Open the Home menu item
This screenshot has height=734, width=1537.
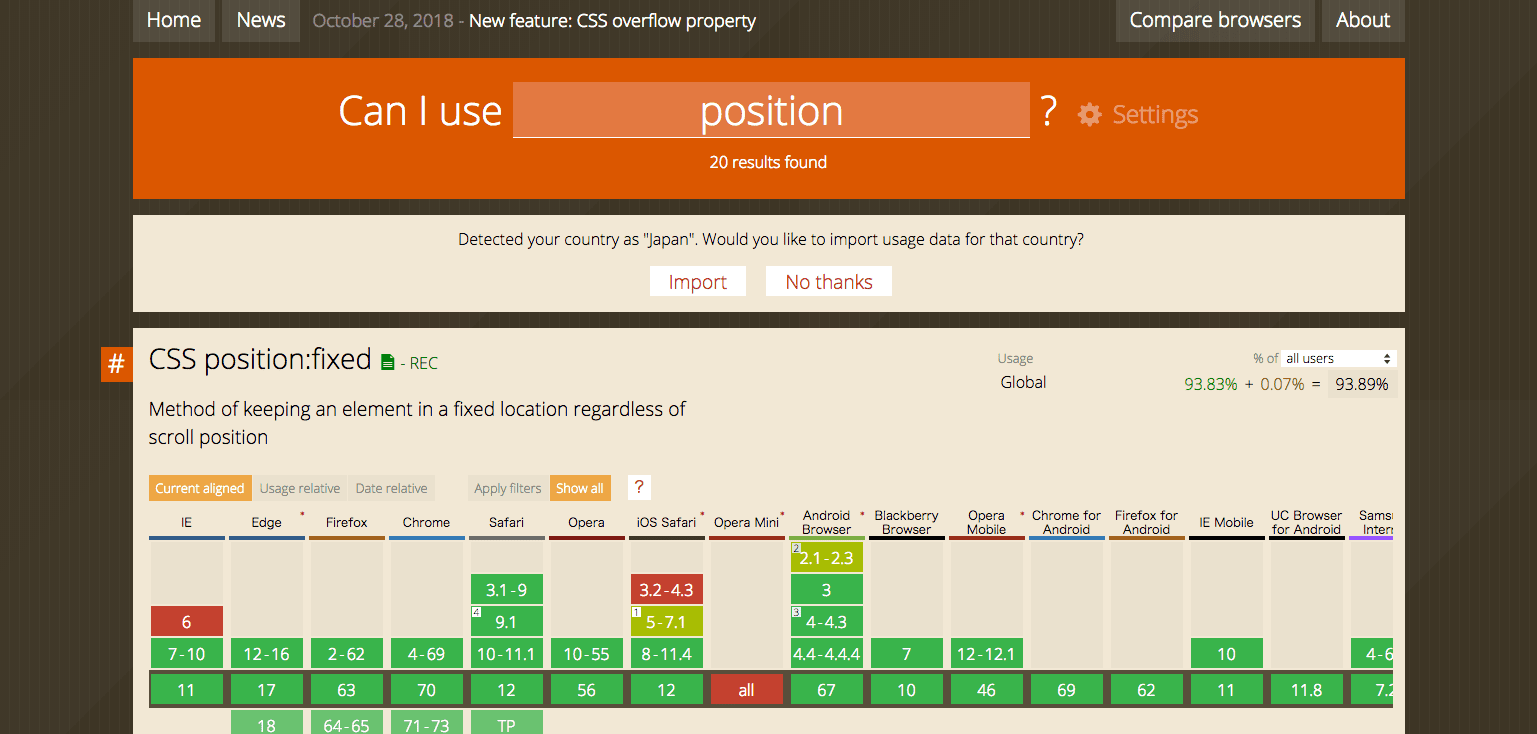pyautogui.click(x=174, y=20)
